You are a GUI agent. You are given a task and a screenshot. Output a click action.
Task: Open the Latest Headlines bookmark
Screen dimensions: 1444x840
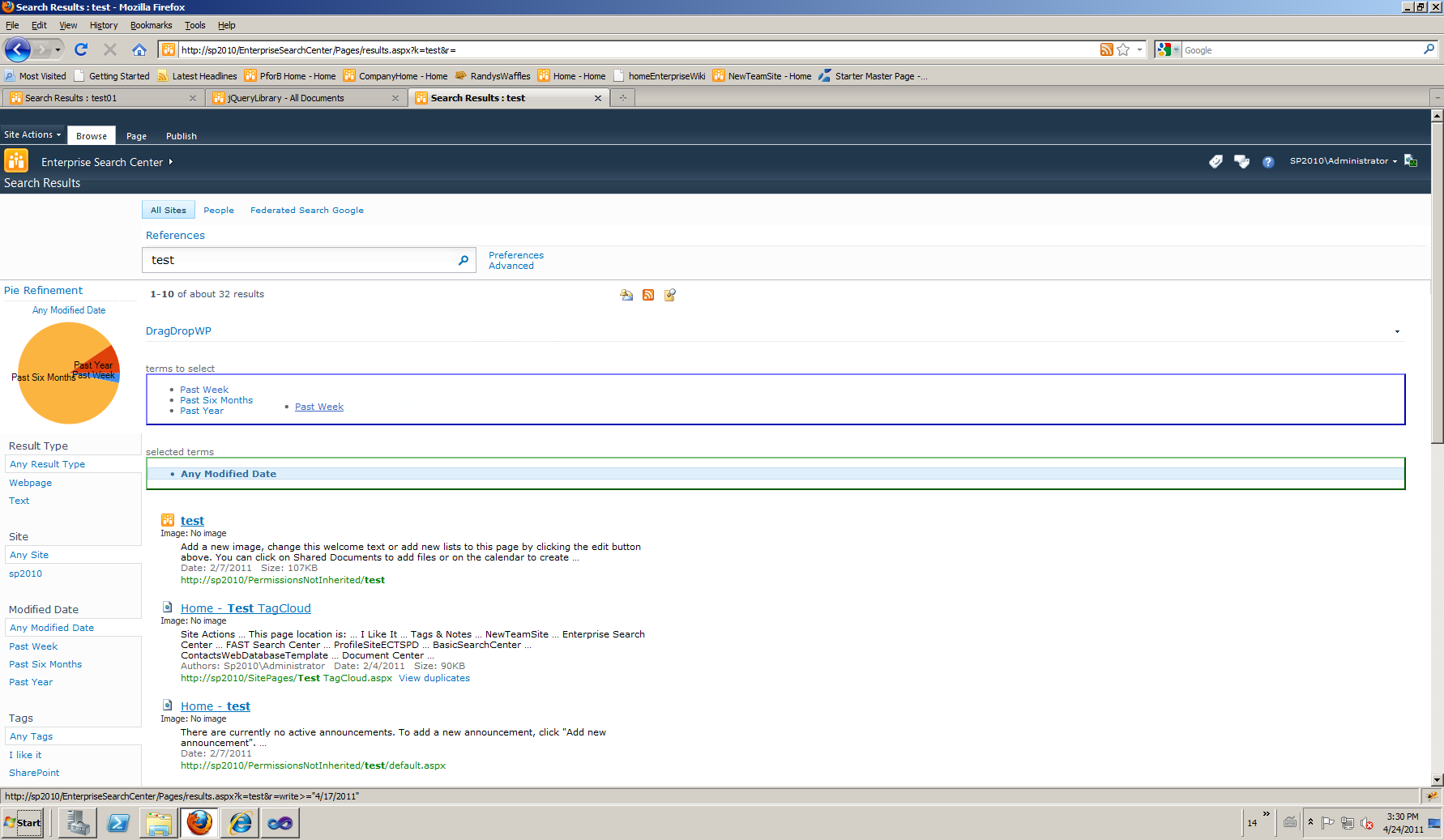[x=197, y=76]
